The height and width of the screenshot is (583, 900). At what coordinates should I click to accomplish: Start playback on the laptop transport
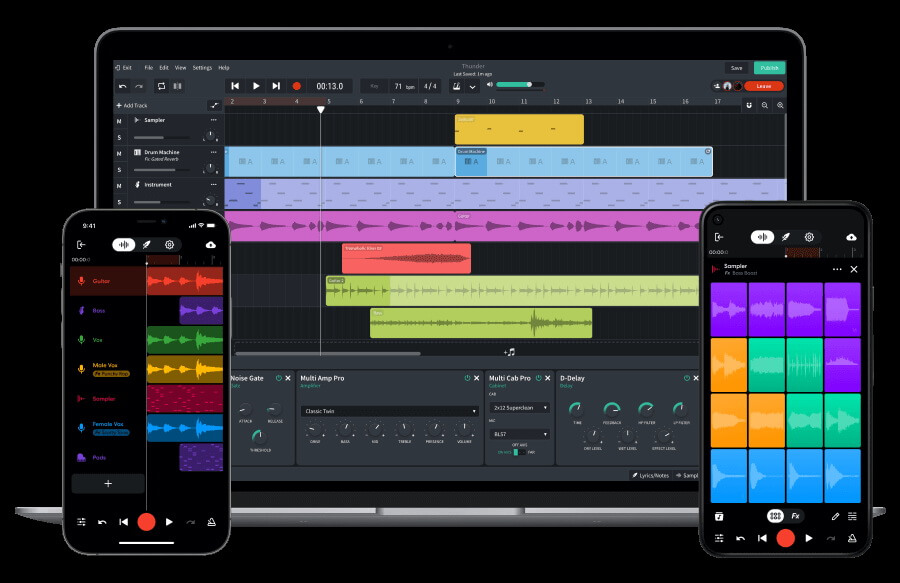(256, 86)
